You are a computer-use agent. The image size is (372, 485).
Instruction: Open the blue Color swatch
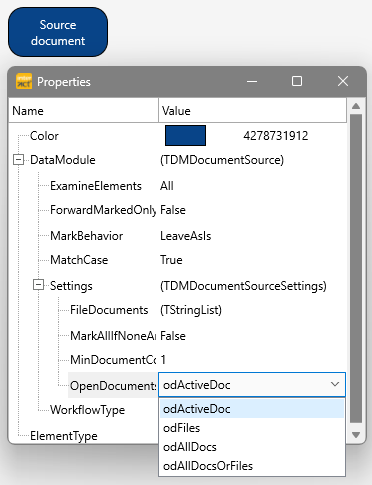(185, 136)
